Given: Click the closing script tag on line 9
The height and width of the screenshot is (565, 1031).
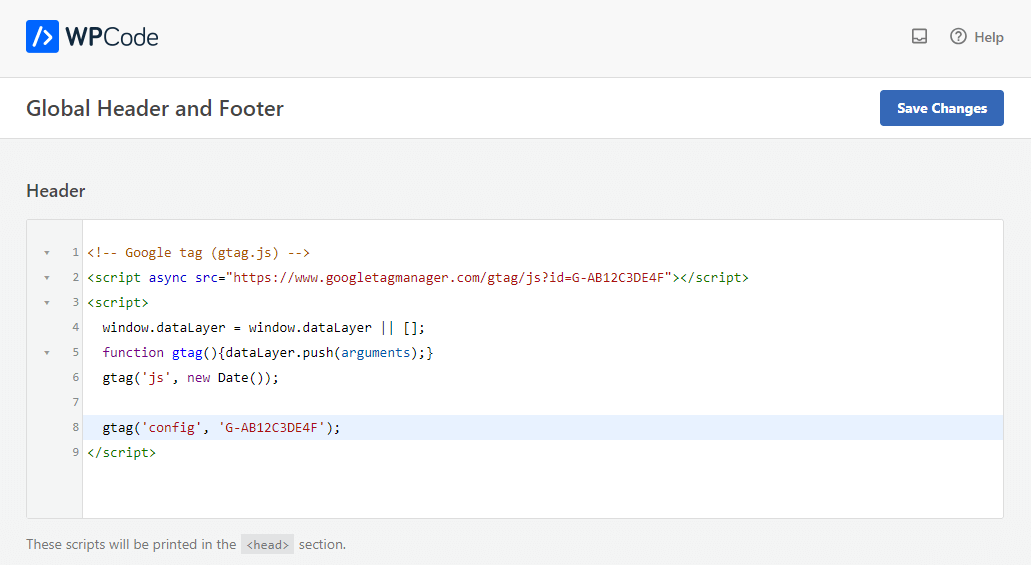Looking at the screenshot, I should point(121,453).
